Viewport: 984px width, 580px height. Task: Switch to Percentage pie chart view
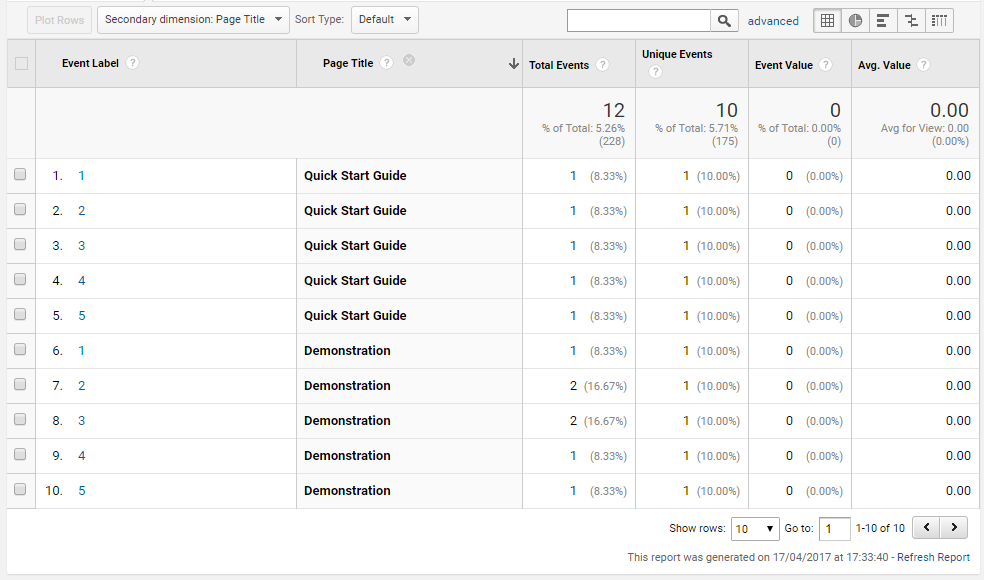[x=855, y=20]
